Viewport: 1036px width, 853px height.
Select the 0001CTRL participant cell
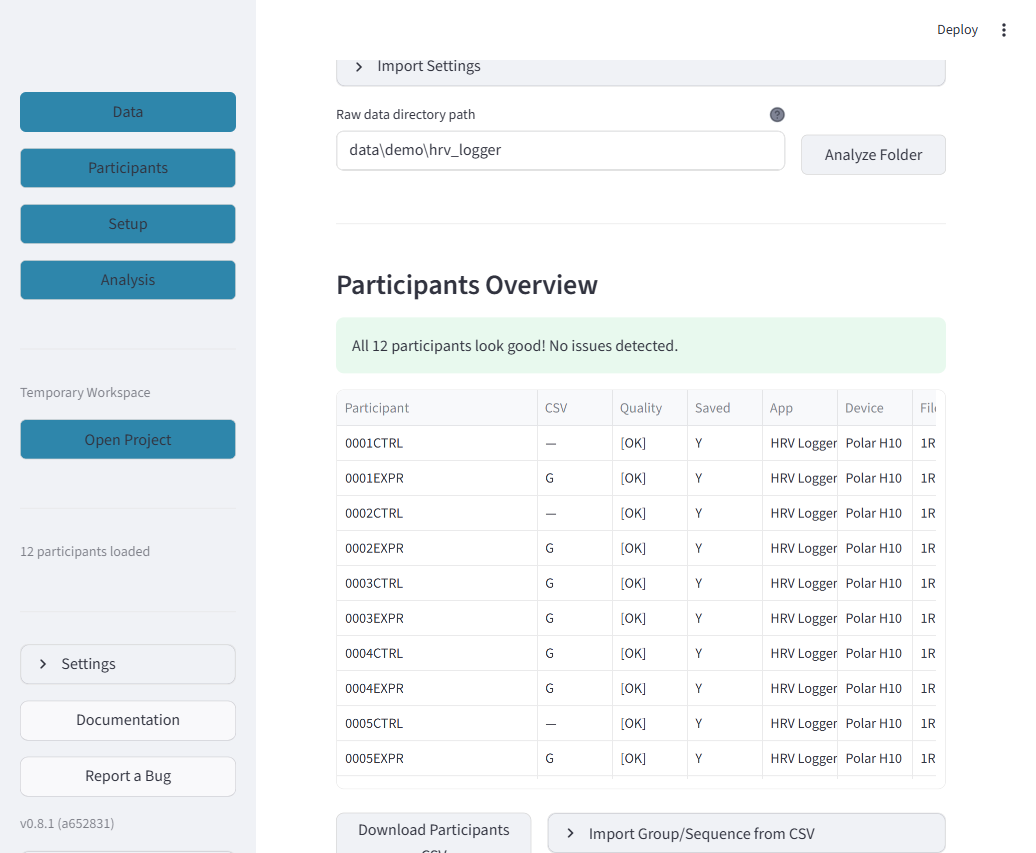[437, 443]
